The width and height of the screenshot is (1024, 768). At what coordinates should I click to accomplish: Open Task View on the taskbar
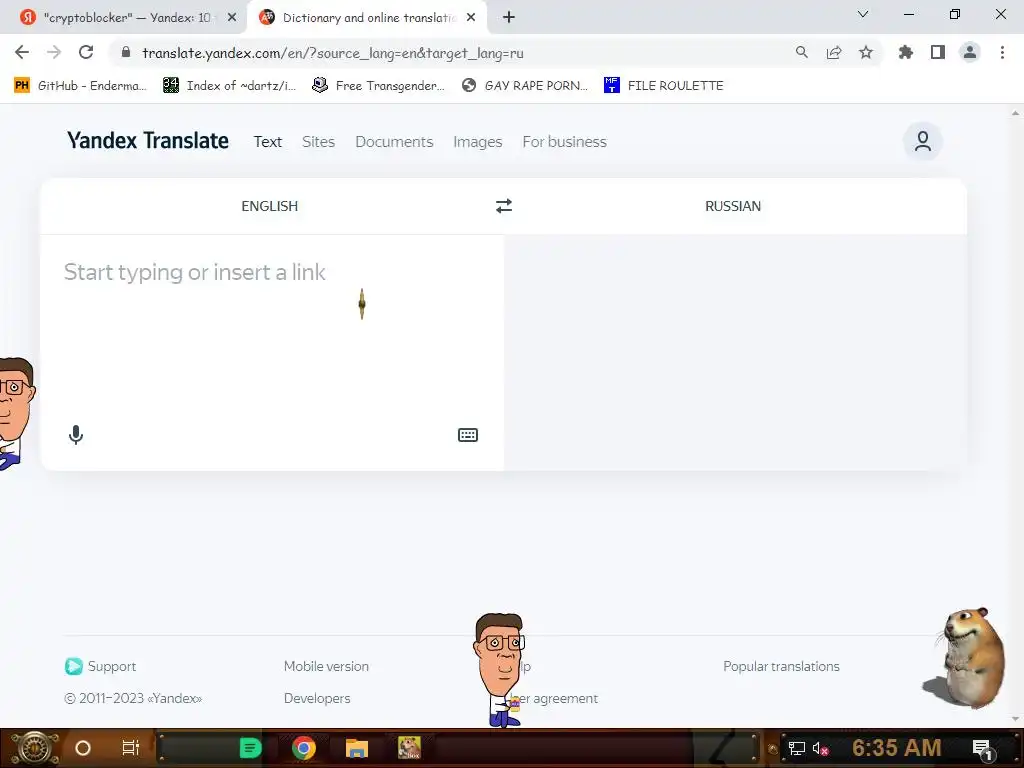131,748
